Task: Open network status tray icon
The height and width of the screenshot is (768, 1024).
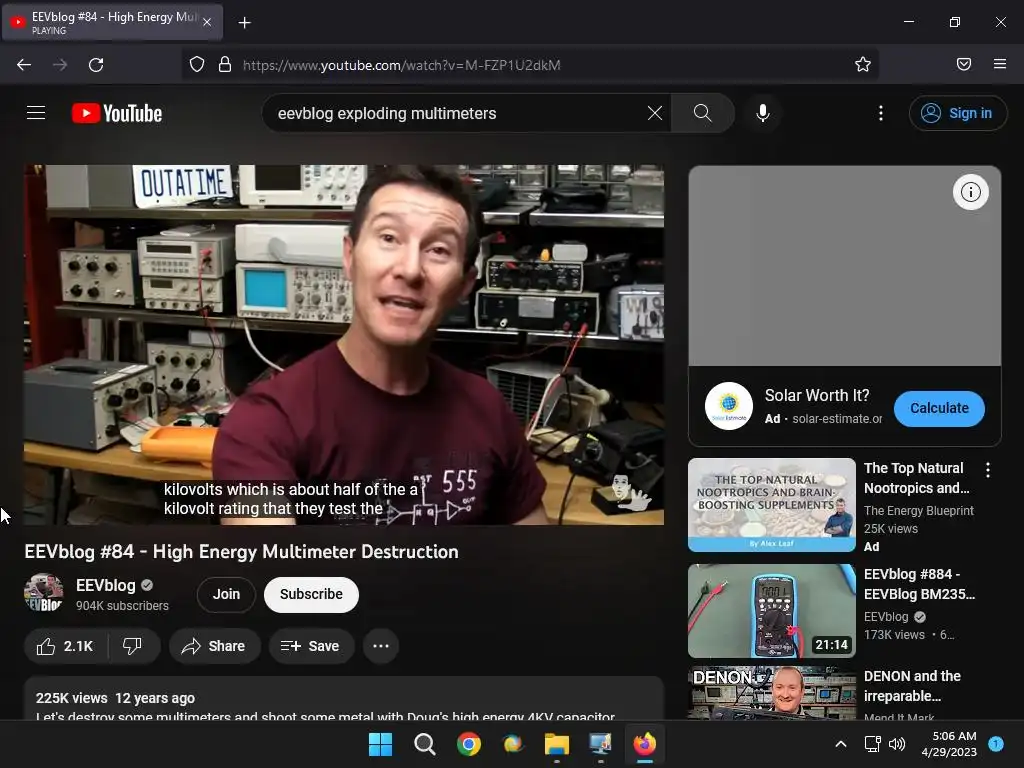Action: click(872, 744)
